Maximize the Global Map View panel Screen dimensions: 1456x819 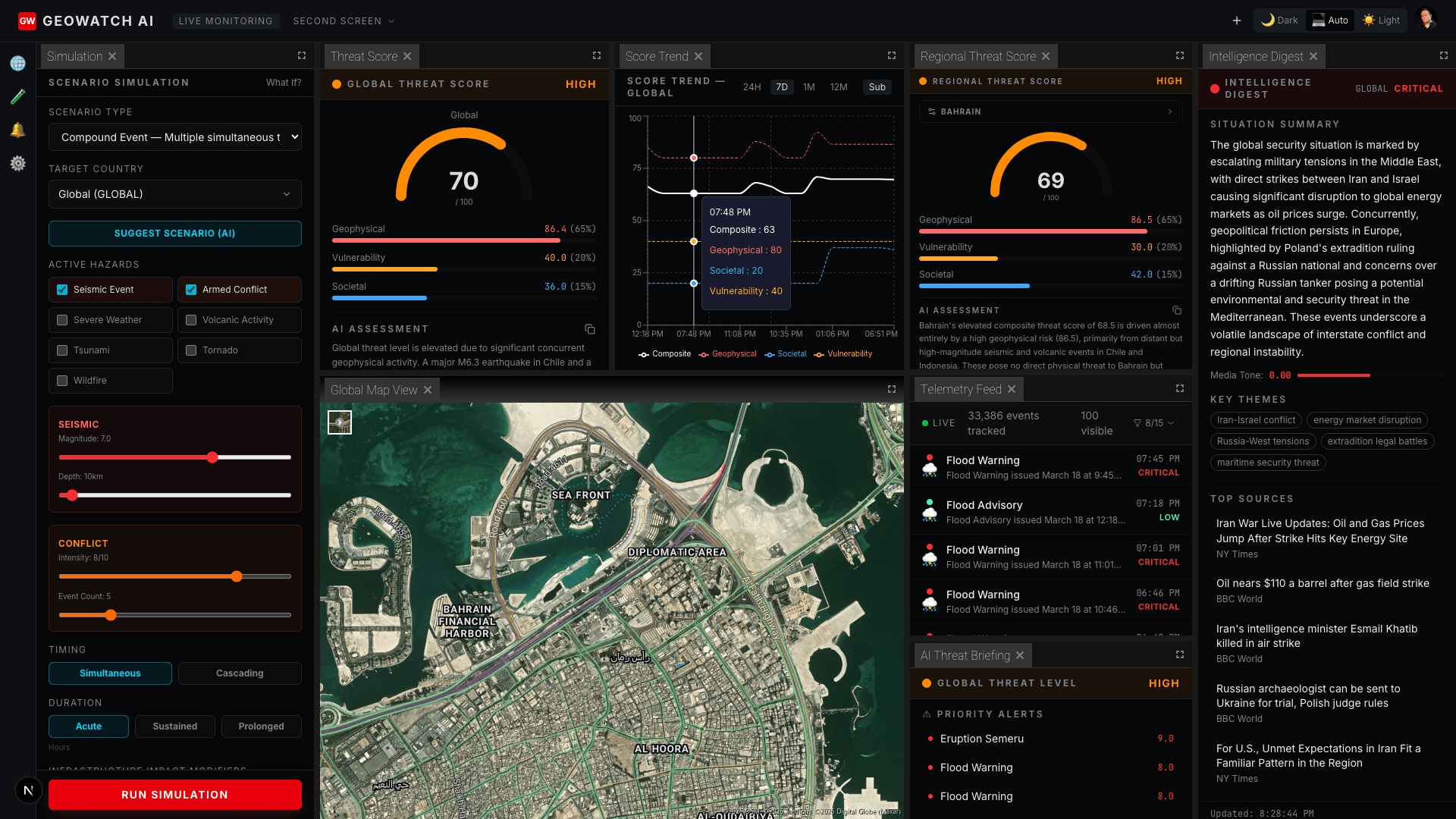(x=892, y=390)
